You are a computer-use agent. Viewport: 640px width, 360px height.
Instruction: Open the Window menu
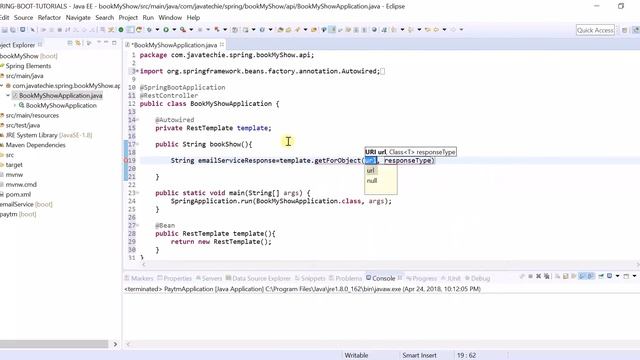click(170, 18)
